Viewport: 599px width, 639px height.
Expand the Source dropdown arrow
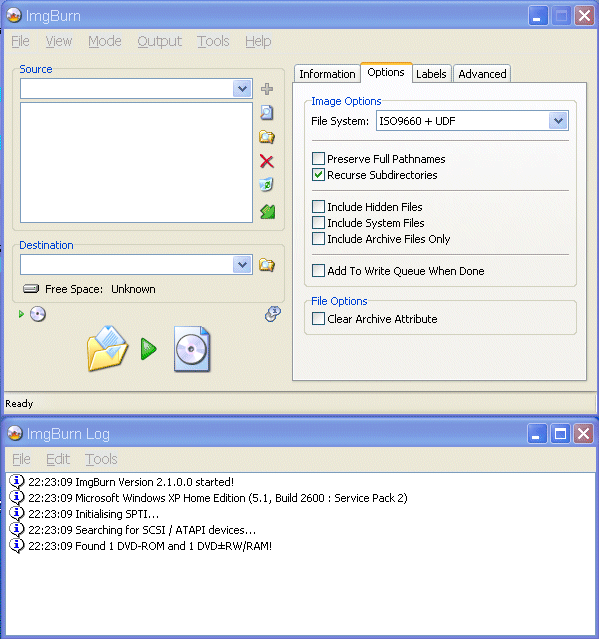tap(242, 88)
